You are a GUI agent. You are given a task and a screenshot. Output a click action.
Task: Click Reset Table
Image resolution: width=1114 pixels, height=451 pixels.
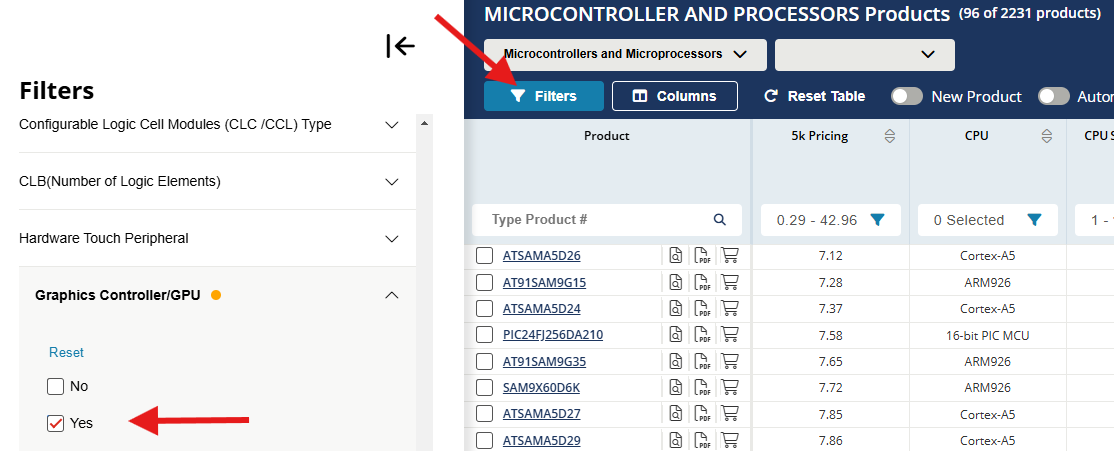tap(814, 96)
